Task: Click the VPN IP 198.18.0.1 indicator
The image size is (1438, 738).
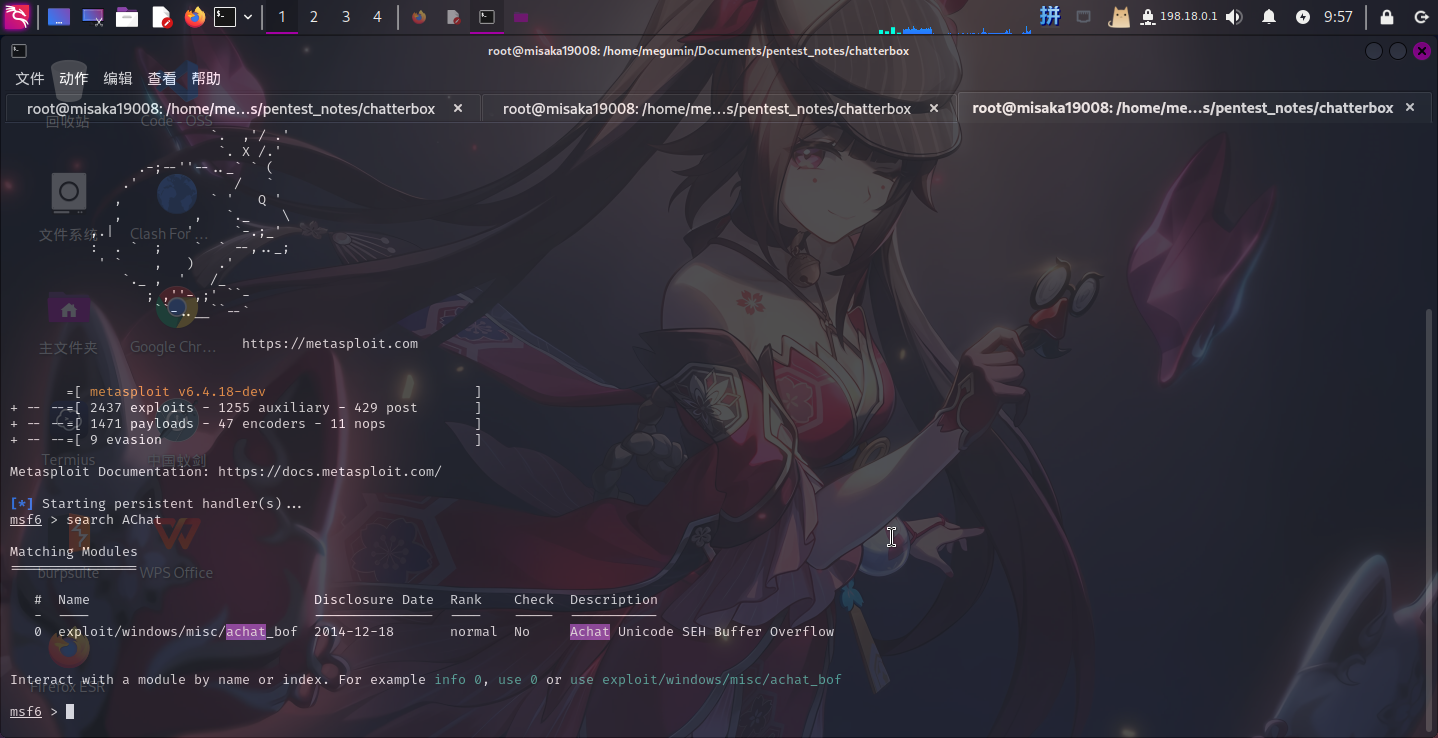Action: click(x=1179, y=17)
